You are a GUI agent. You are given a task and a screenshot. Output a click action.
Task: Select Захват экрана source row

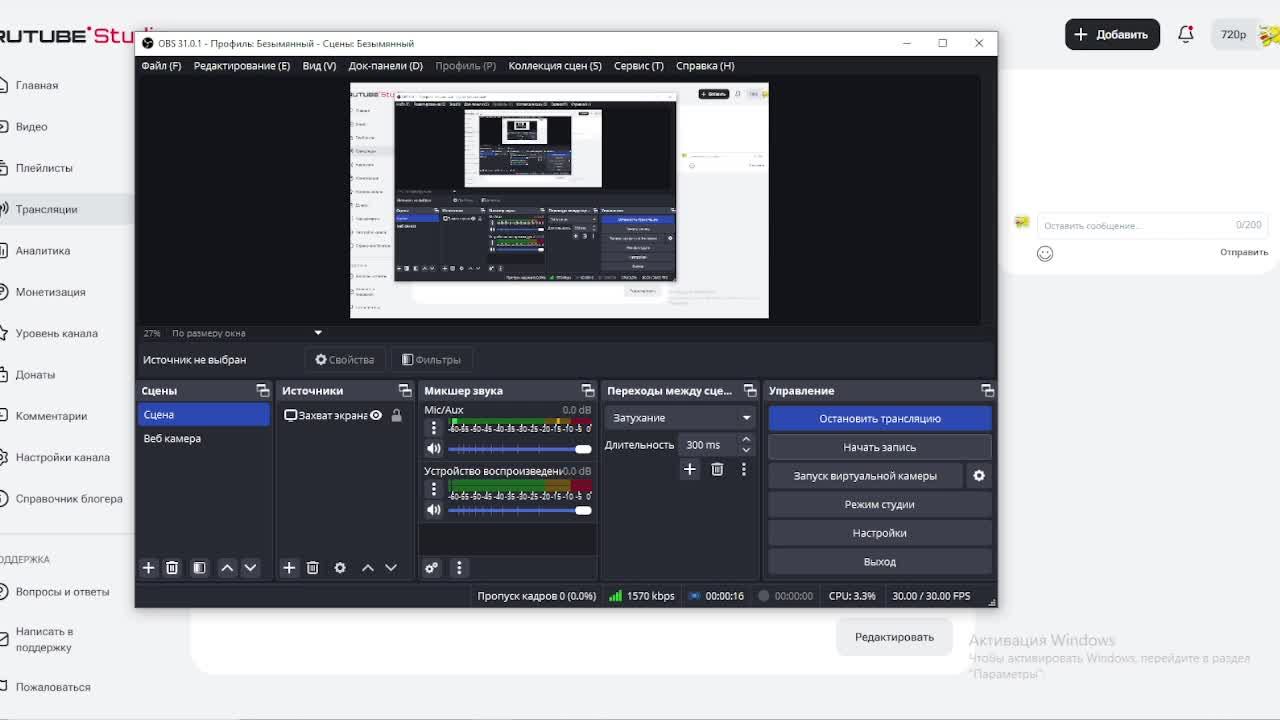(344, 415)
